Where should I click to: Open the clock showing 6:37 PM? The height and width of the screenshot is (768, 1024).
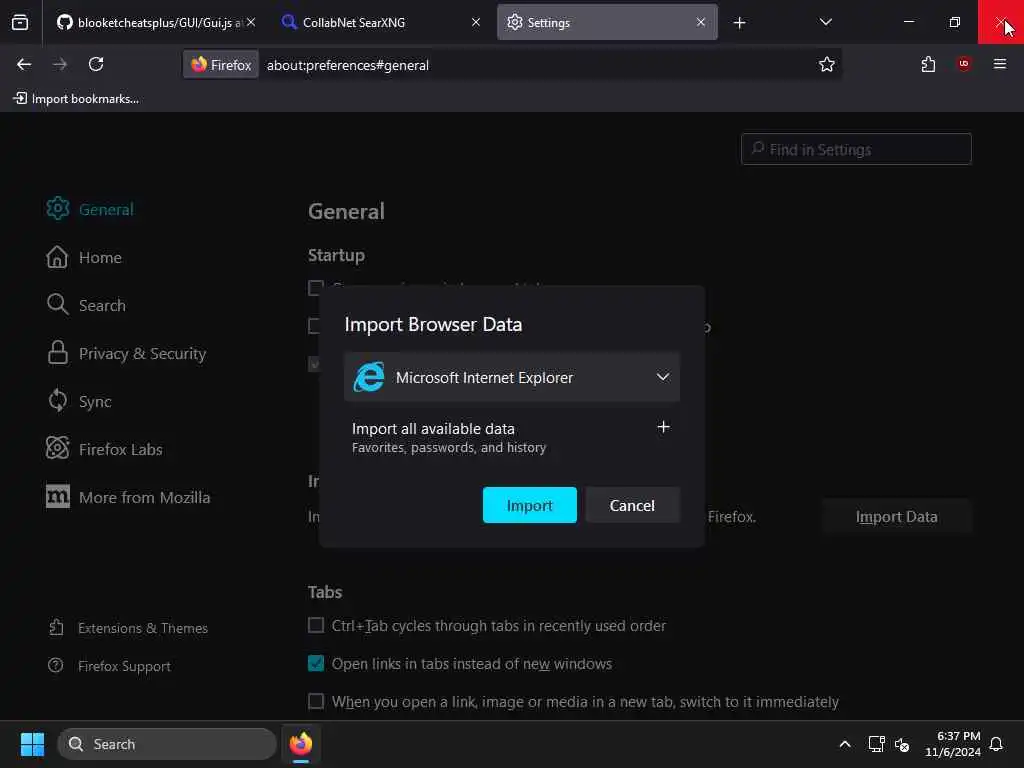[x=953, y=744]
